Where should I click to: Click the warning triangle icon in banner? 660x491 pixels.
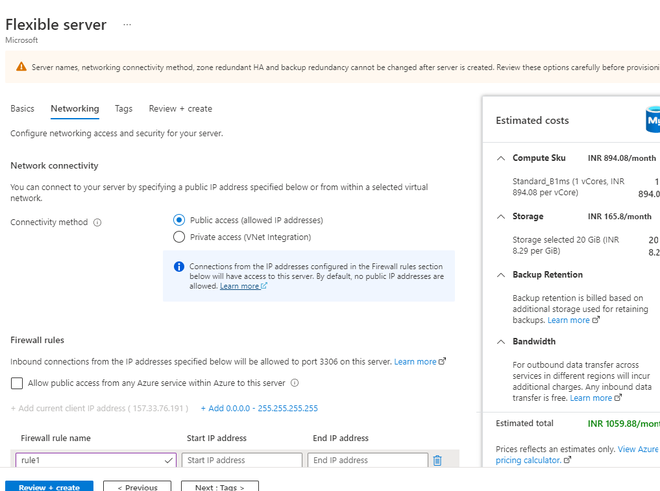click(x=21, y=66)
